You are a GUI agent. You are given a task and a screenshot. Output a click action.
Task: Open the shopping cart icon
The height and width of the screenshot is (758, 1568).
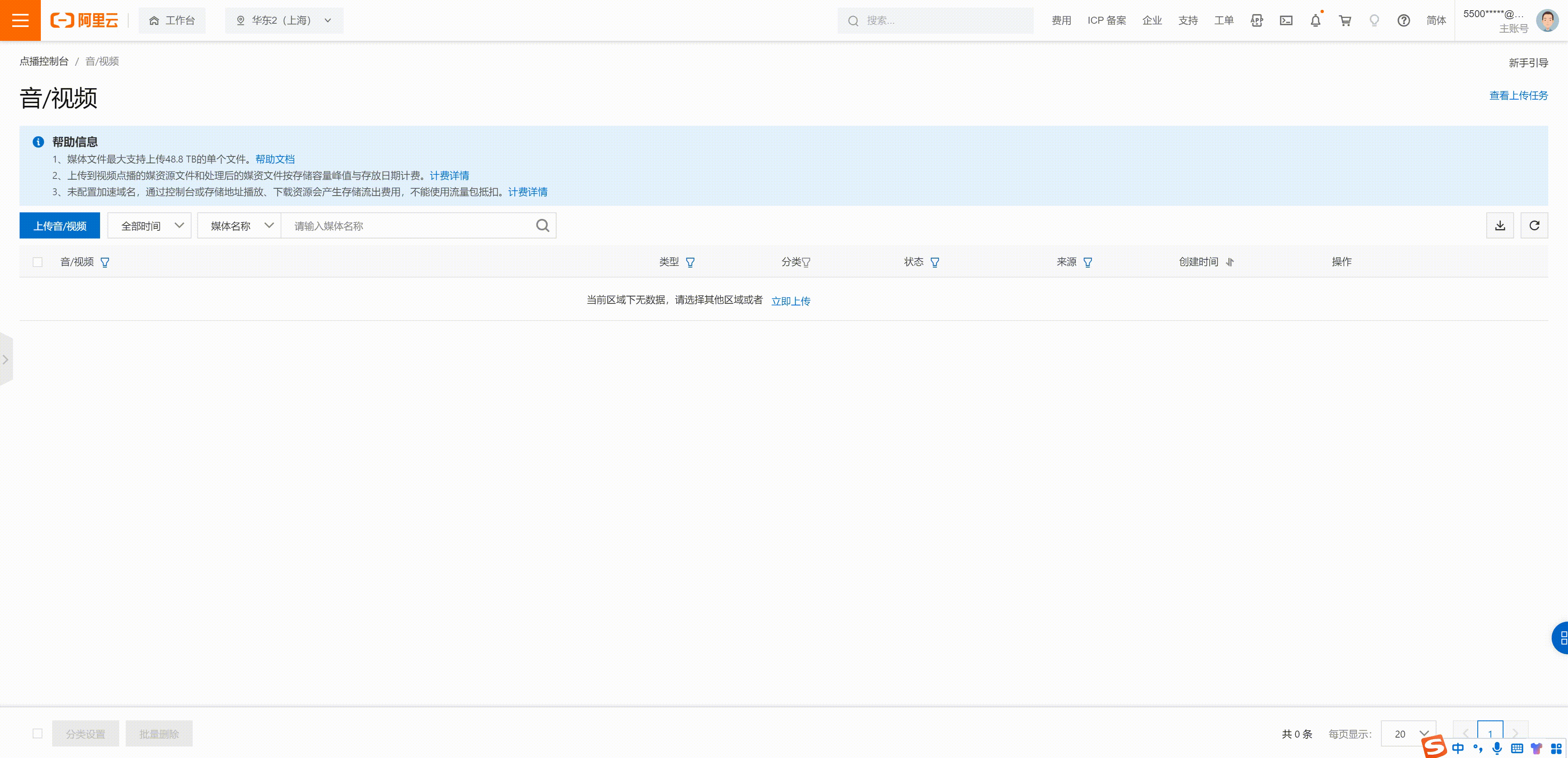(x=1345, y=21)
